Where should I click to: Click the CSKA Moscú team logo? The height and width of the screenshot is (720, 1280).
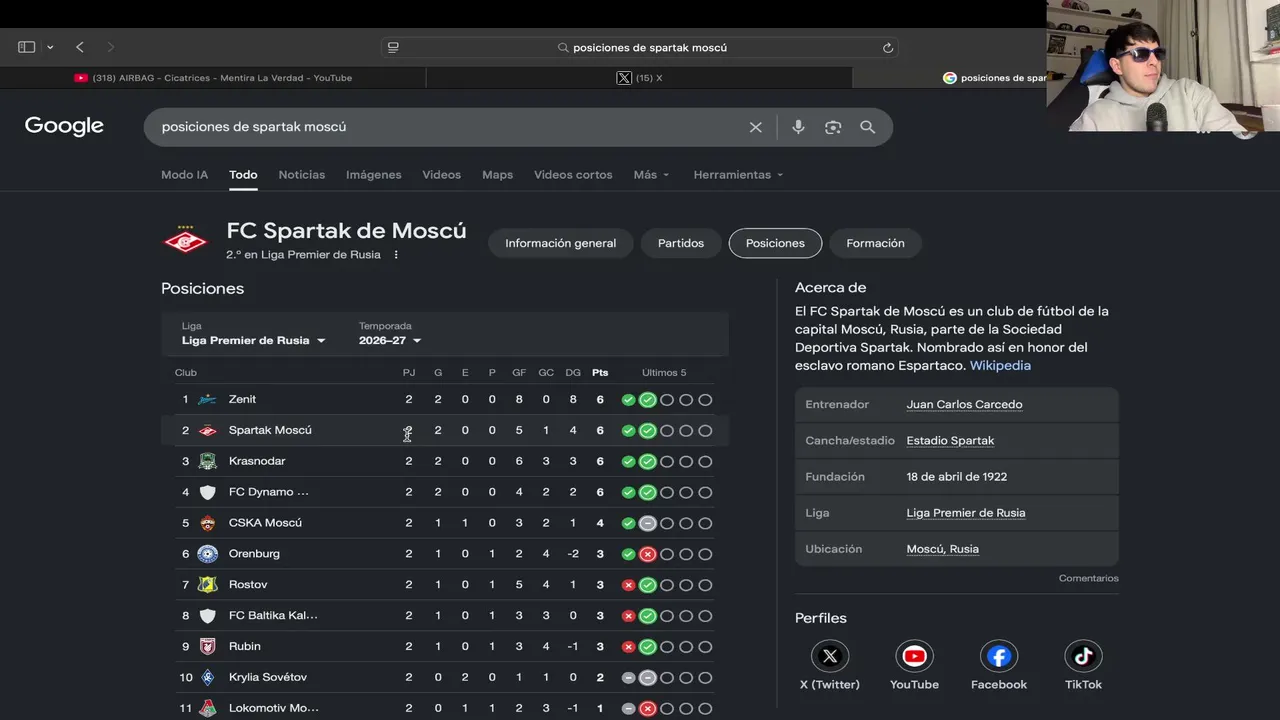pyautogui.click(x=208, y=523)
